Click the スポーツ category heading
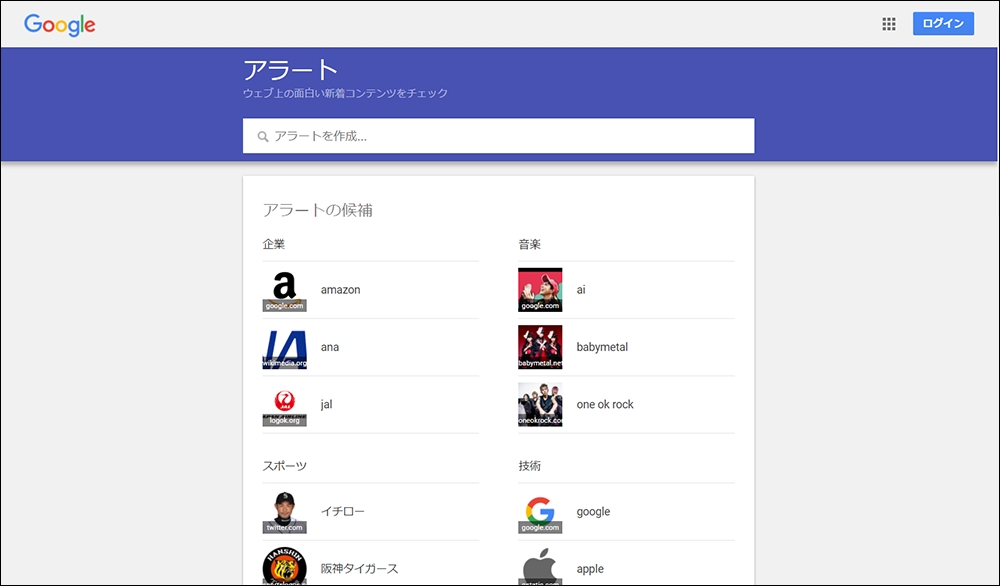The image size is (1000, 586). coord(284,466)
